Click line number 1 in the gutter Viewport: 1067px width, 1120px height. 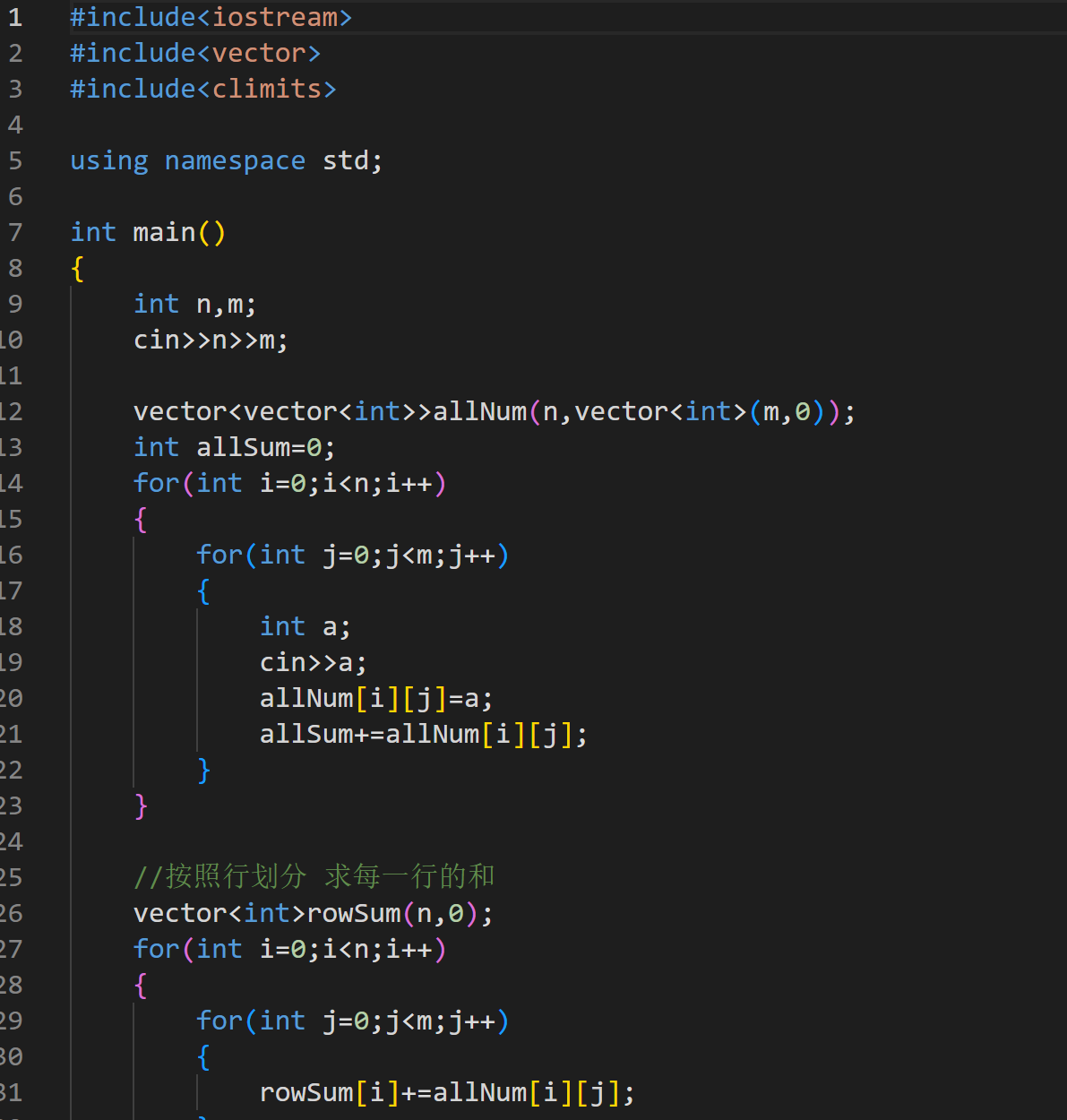pyautogui.click(x=15, y=17)
